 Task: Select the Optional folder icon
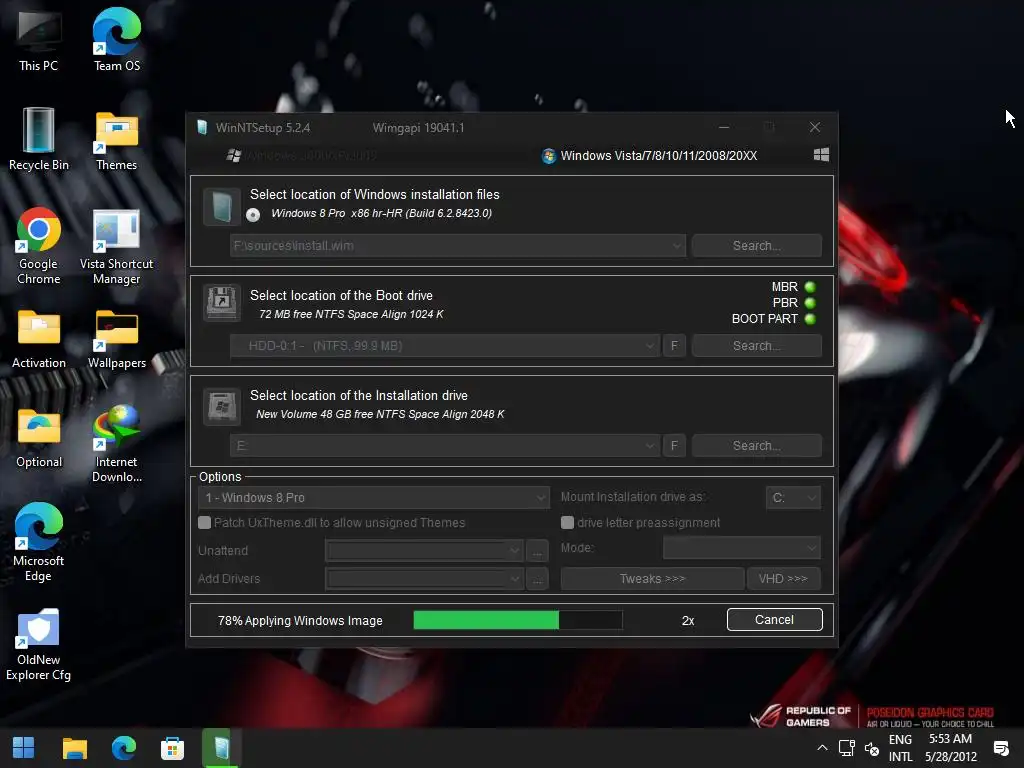coord(39,438)
